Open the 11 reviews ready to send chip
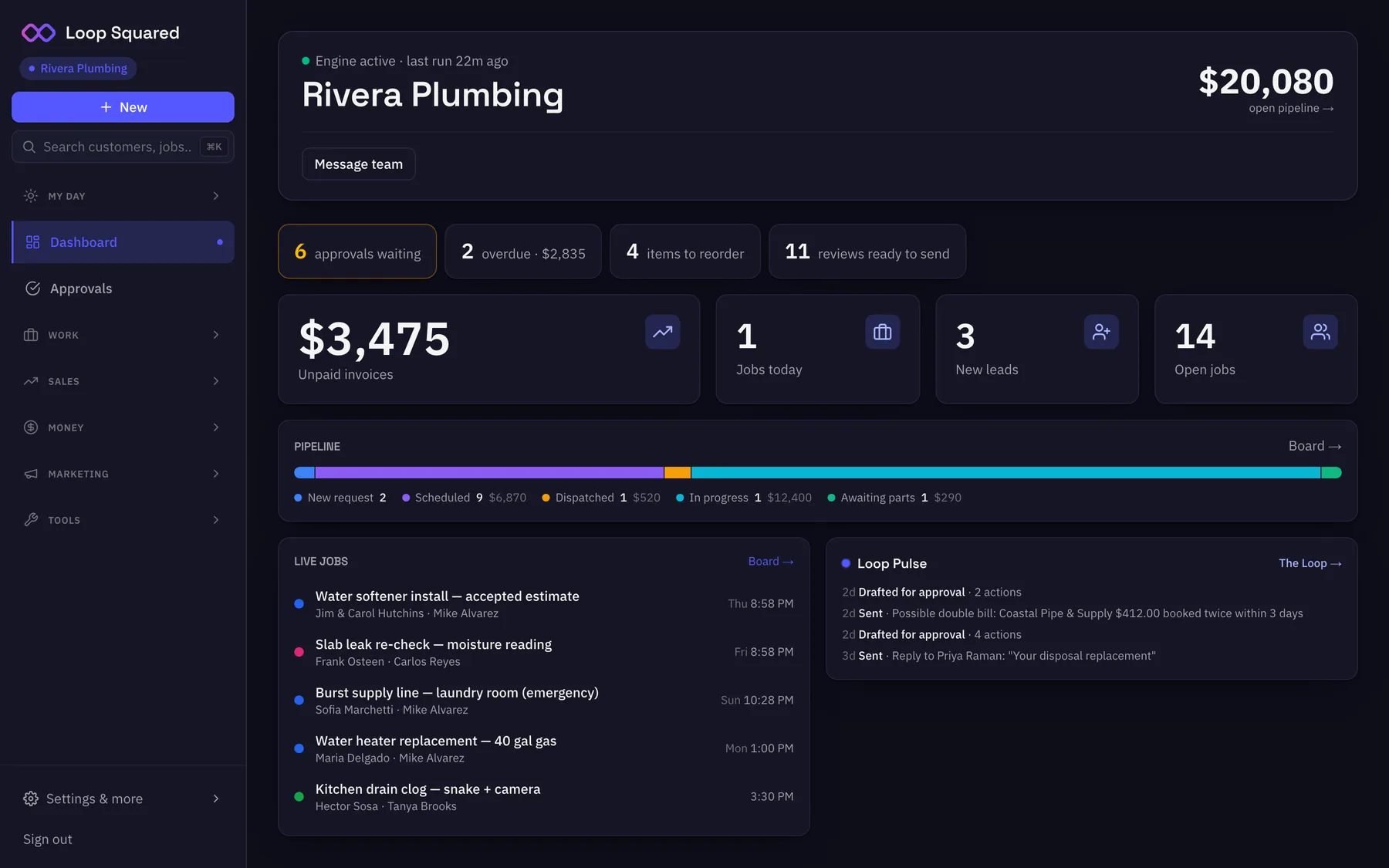Viewport: 1389px width, 868px height. [867, 252]
